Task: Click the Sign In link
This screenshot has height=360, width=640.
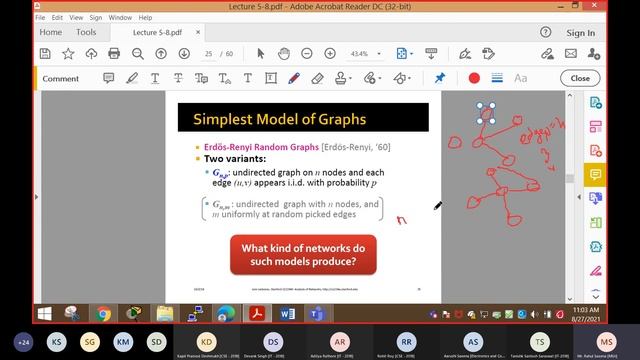Action: pos(580,33)
